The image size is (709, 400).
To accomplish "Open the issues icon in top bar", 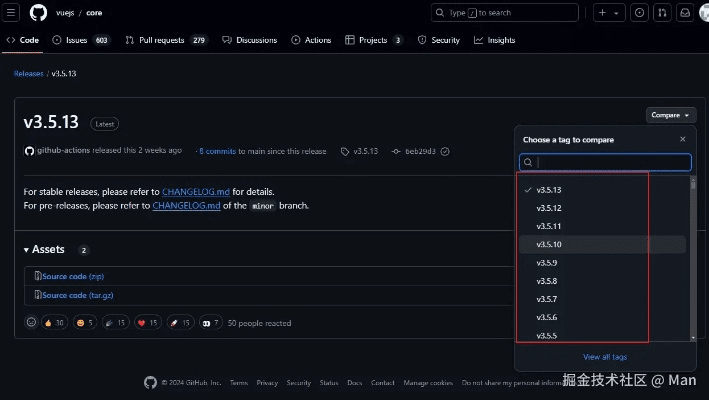I will coord(639,13).
